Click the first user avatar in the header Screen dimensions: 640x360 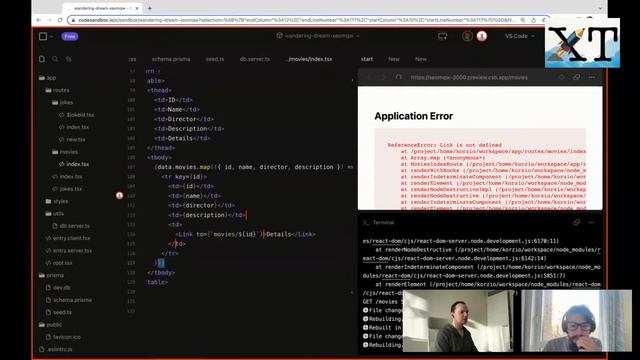(467, 36)
